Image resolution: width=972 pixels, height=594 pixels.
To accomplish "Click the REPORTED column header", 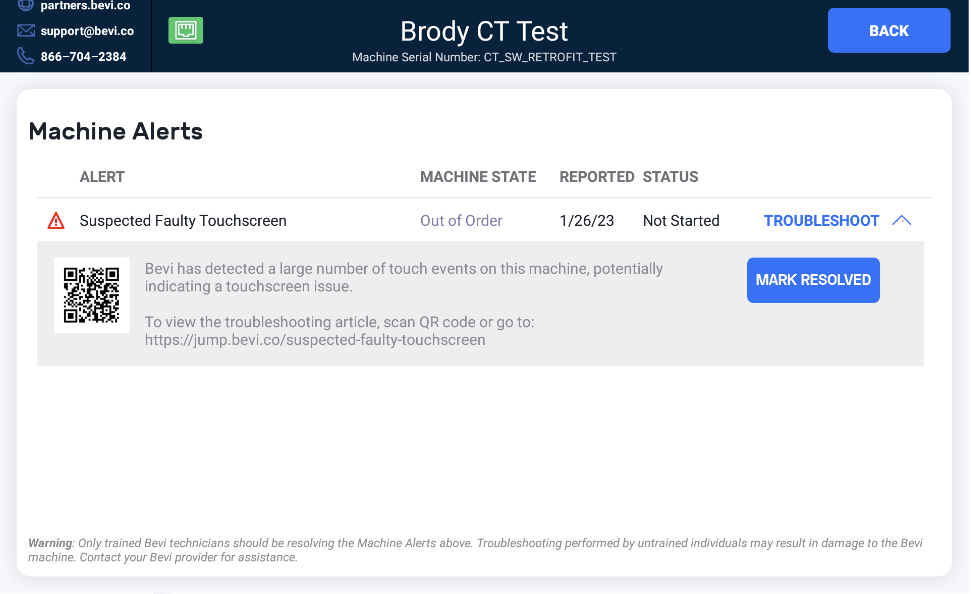I will pos(596,177).
